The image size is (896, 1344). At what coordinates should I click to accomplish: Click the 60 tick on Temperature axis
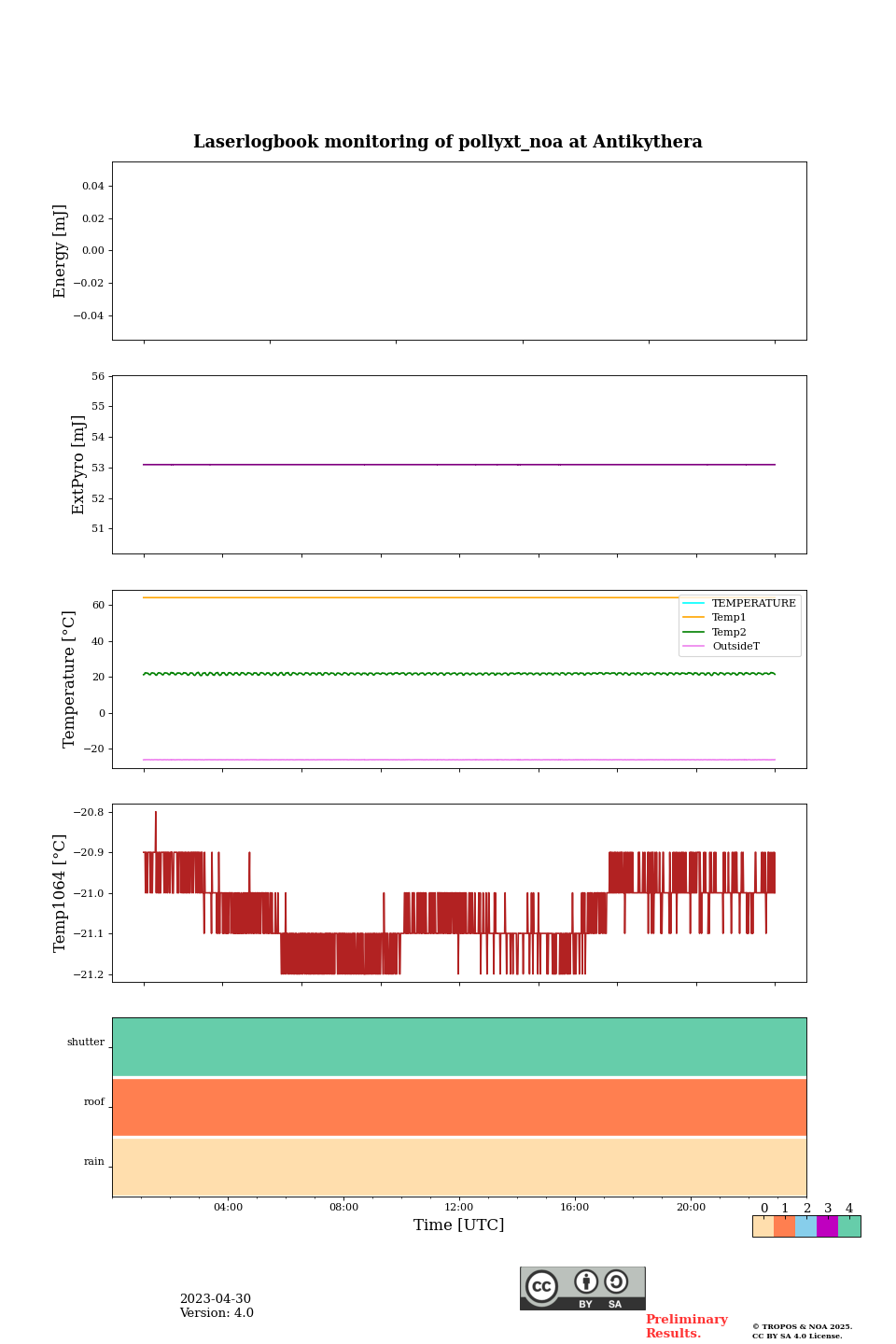click(x=99, y=606)
